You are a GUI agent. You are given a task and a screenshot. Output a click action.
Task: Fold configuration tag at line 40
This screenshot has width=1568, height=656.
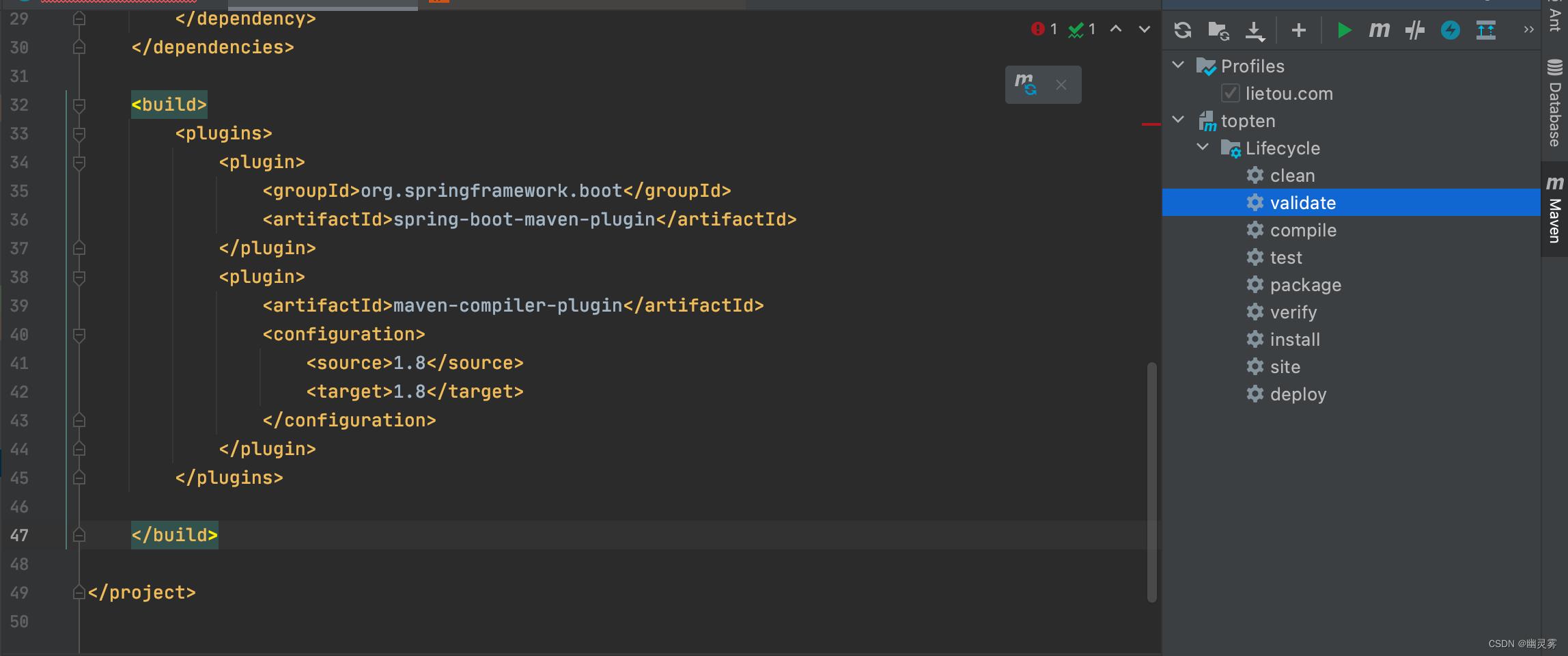[x=79, y=334]
